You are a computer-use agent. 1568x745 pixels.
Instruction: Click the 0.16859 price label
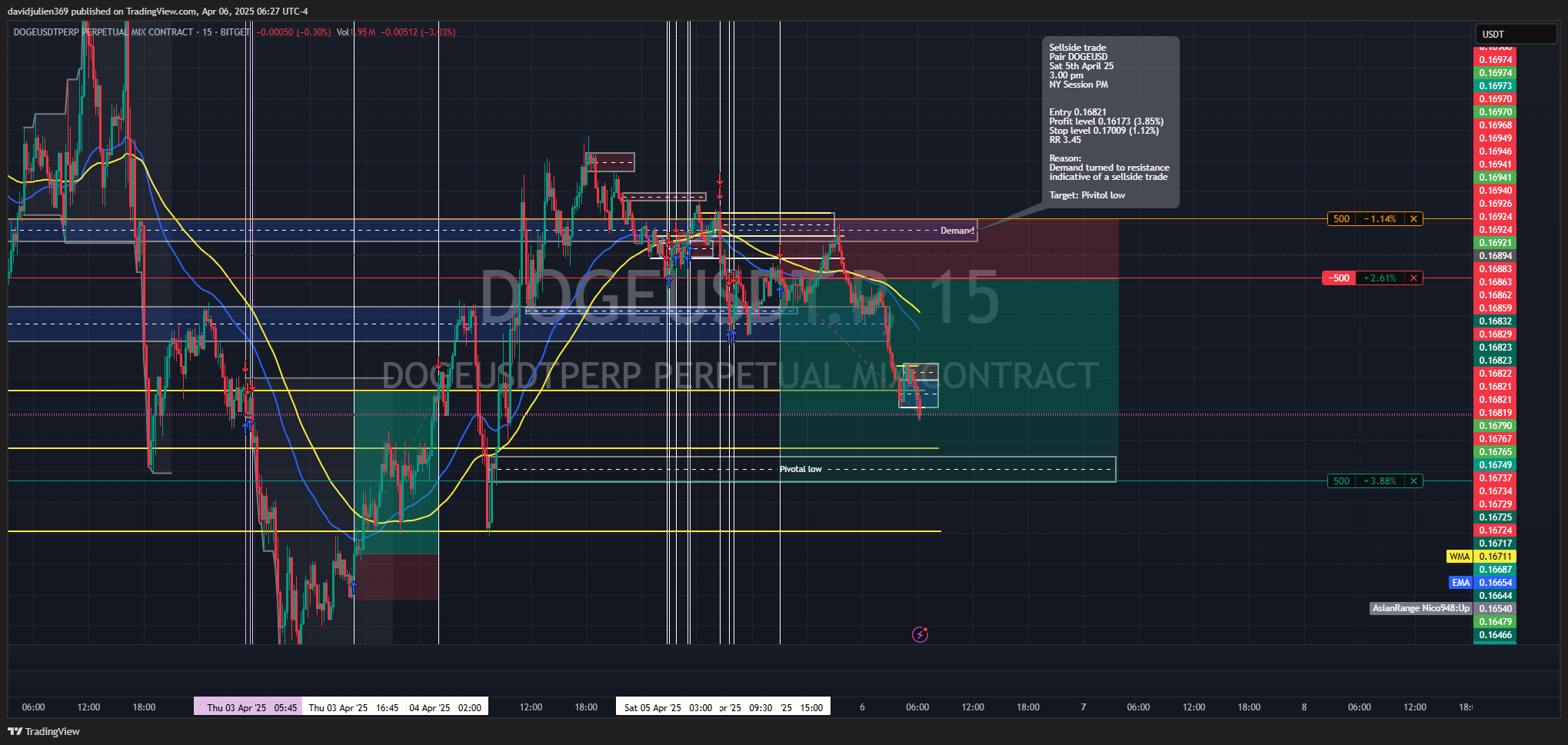click(x=1495, y=308)
